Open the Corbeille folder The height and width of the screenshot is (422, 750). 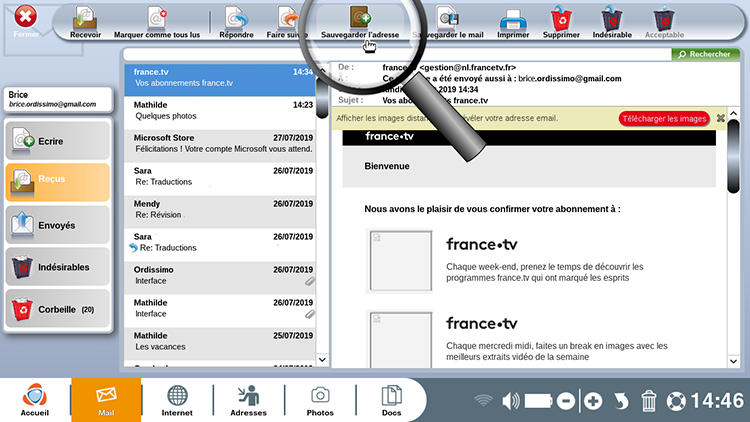[x=57, y=309]
